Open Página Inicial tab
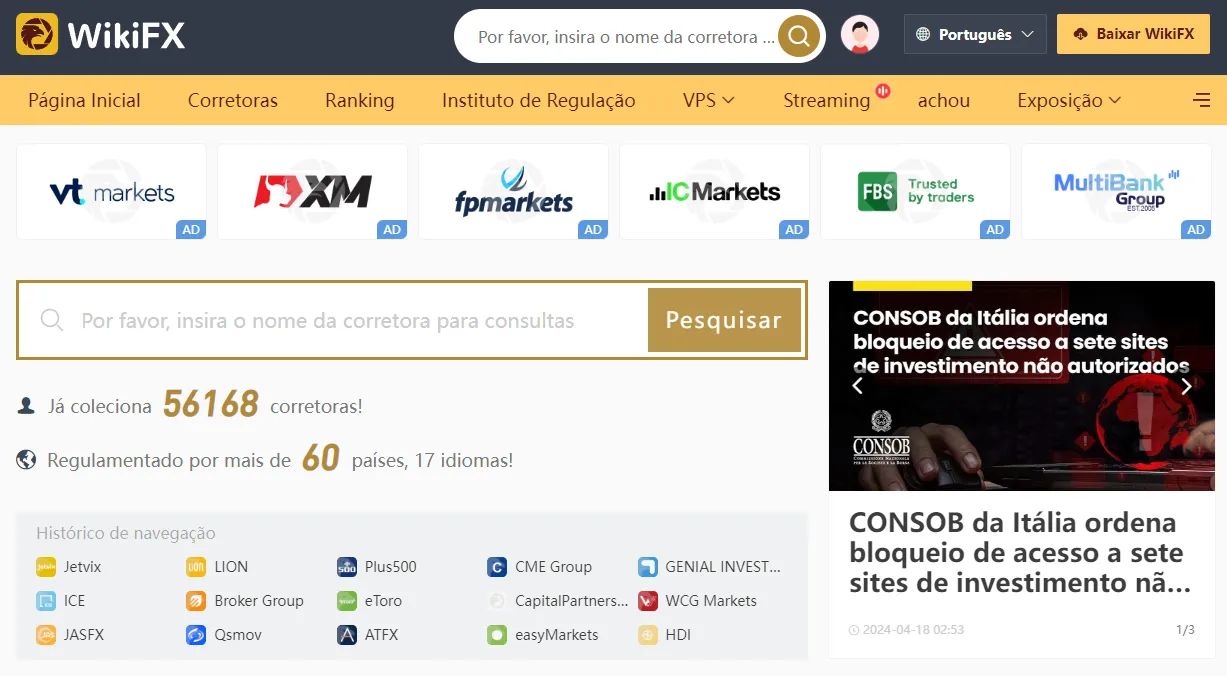 pos(84,100)
